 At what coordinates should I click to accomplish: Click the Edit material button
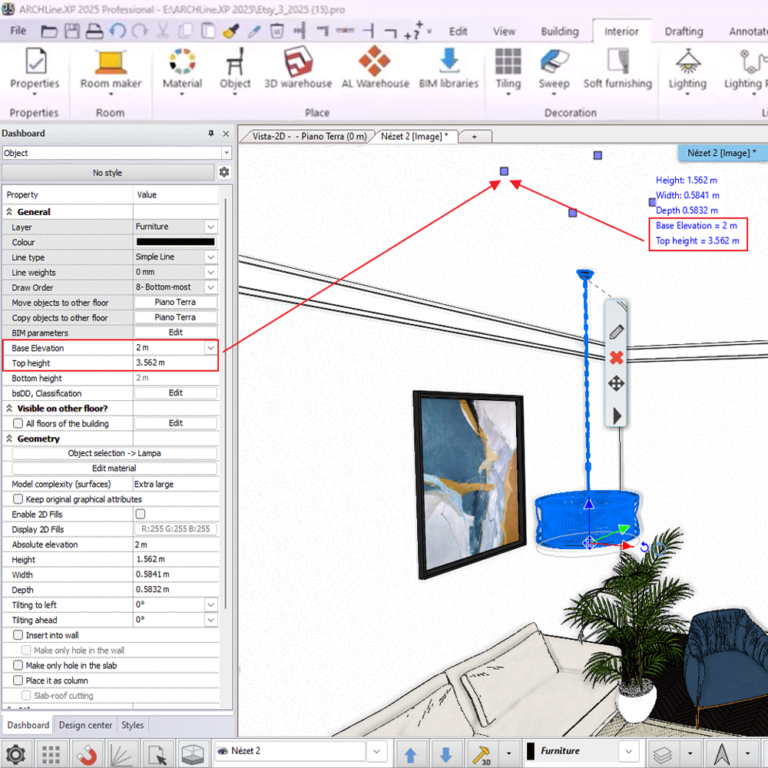pyautogui.click(x=114, y=468)
